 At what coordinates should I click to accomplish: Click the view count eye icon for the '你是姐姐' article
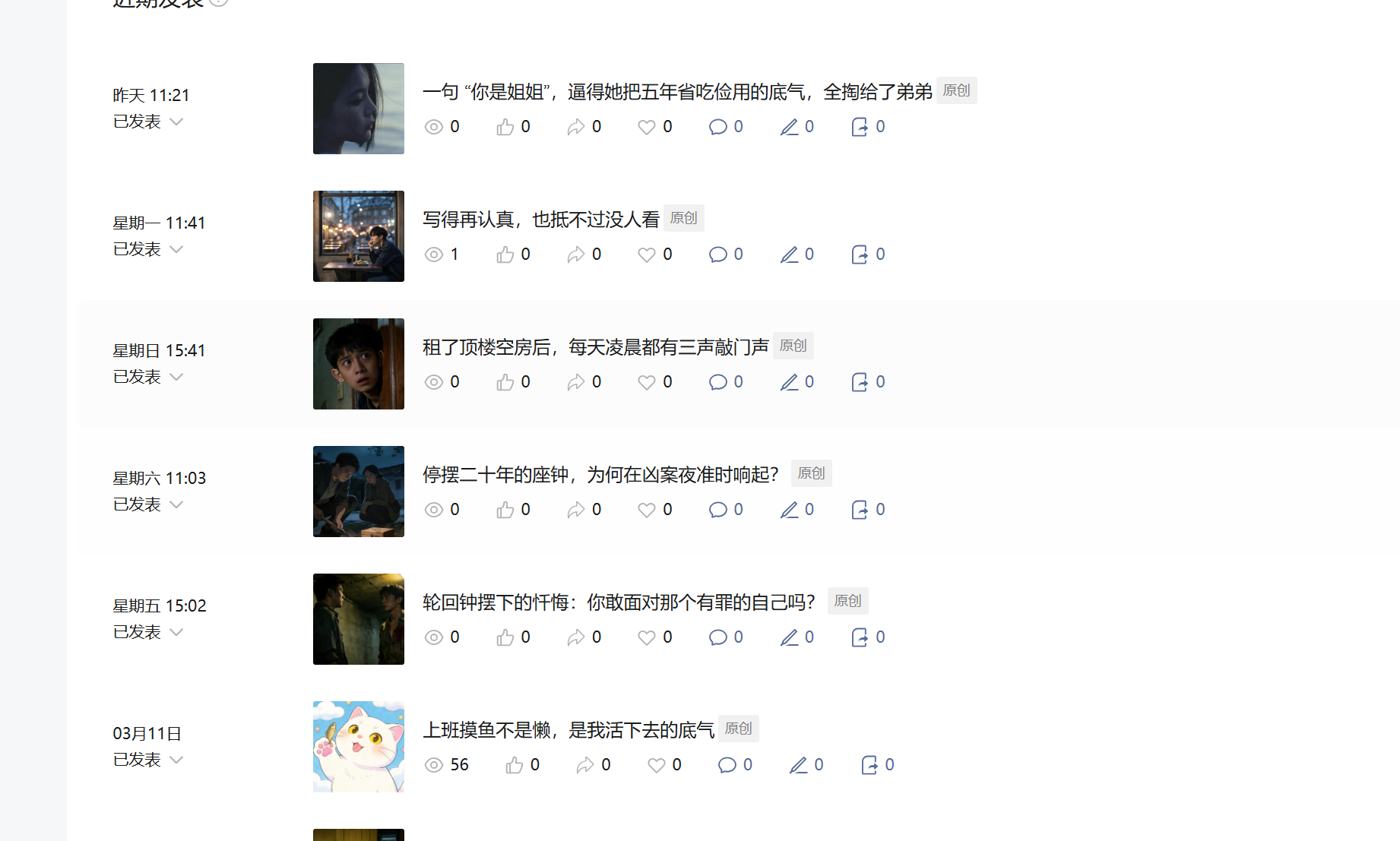coord(433,127)
